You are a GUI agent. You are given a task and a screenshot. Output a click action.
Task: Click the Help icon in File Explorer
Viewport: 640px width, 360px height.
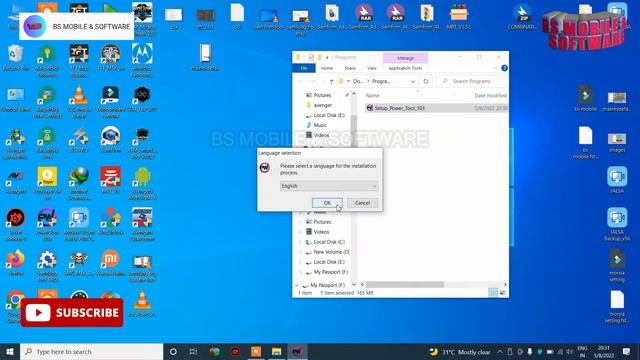pyautogui.click(x=504, y=68)
